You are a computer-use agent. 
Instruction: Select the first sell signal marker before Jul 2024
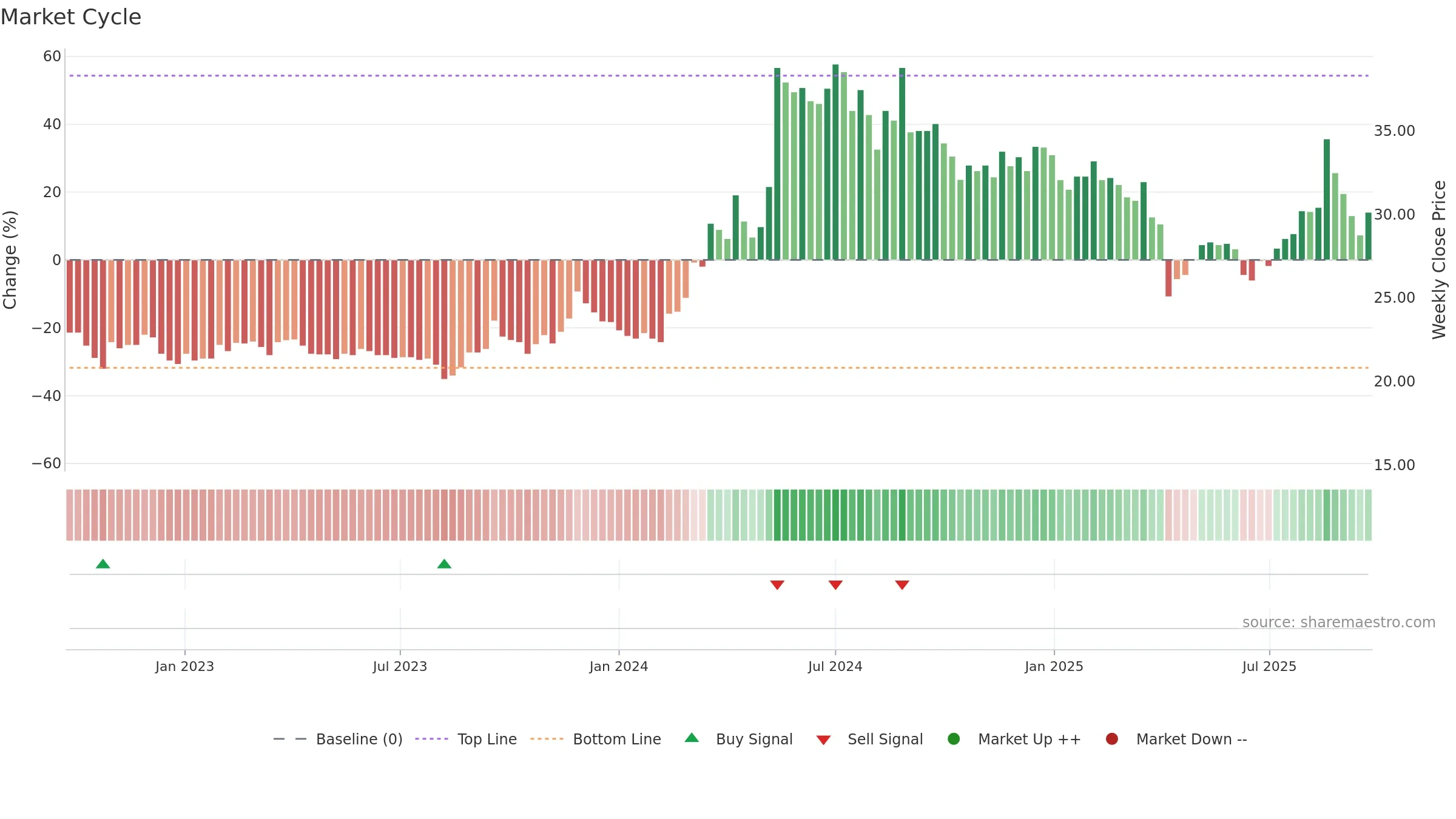click(777, 585)
